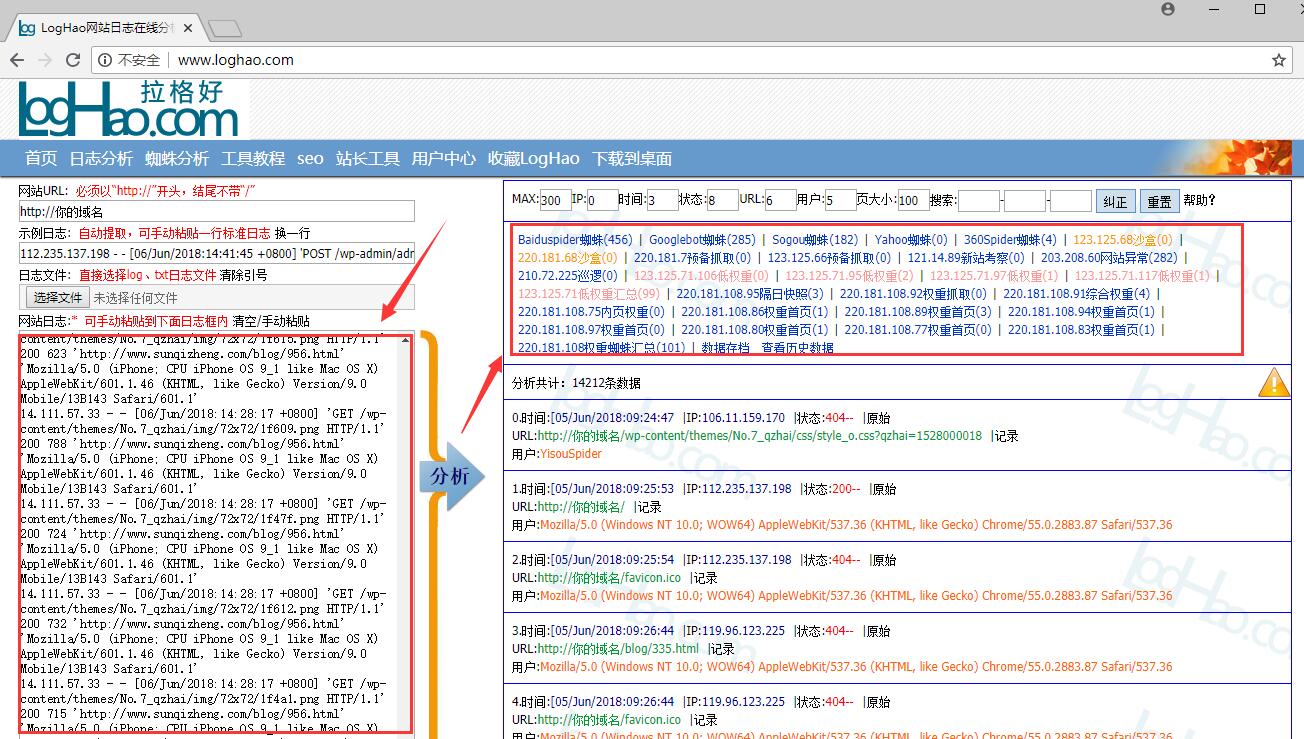Open 123.125.71低权重汇总(99) link
Viewport: 1304px width, 739px height.
click(589, 294)
